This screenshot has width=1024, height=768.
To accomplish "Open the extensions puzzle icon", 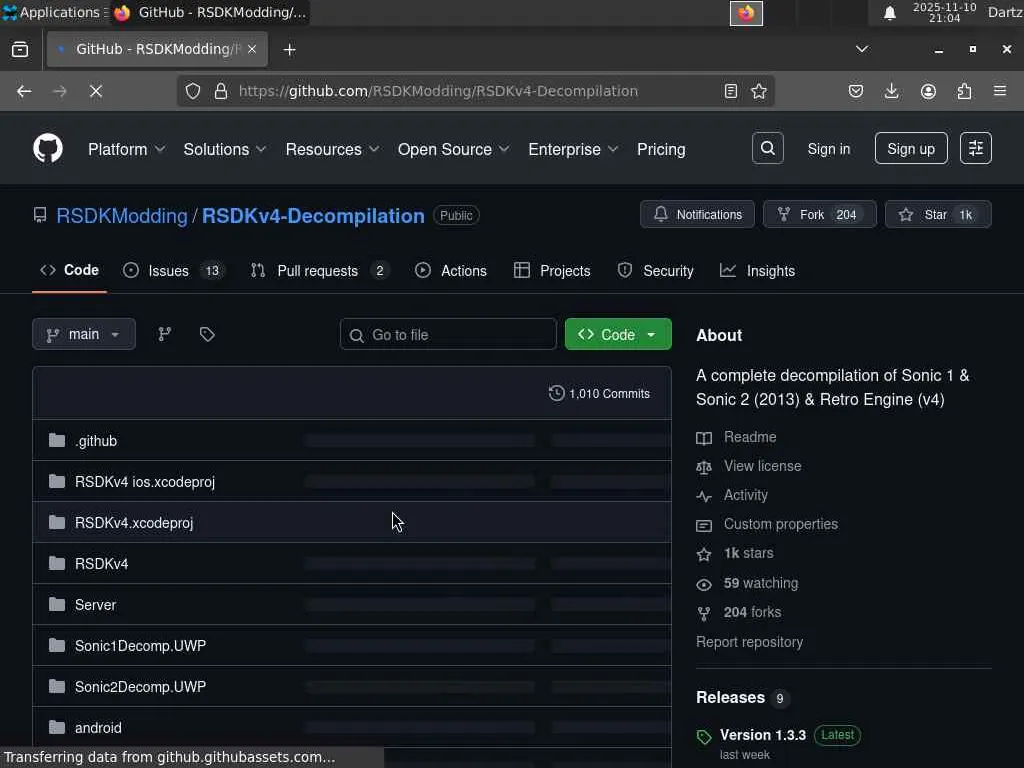I will pyautogui.click(x=964, y=91).
